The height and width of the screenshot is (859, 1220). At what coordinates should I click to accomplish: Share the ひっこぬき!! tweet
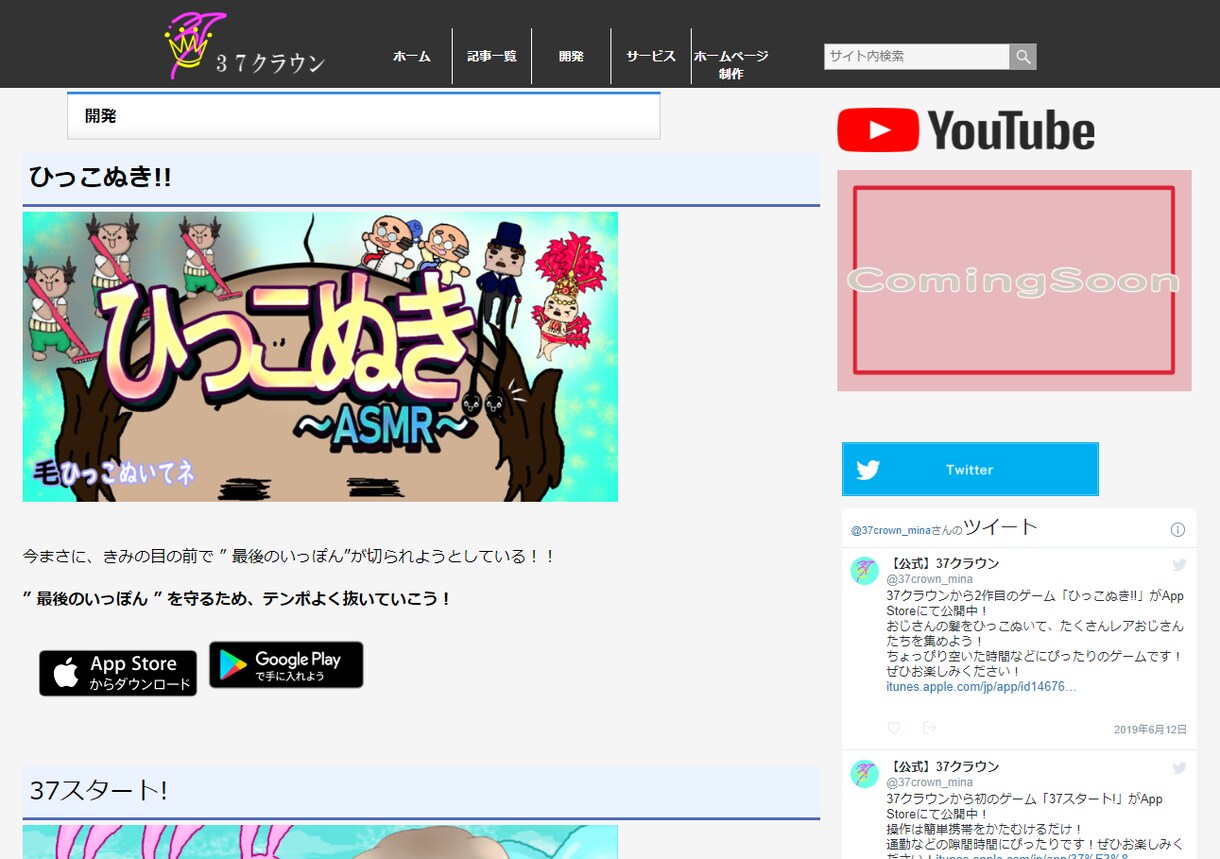tap(929, 728)
